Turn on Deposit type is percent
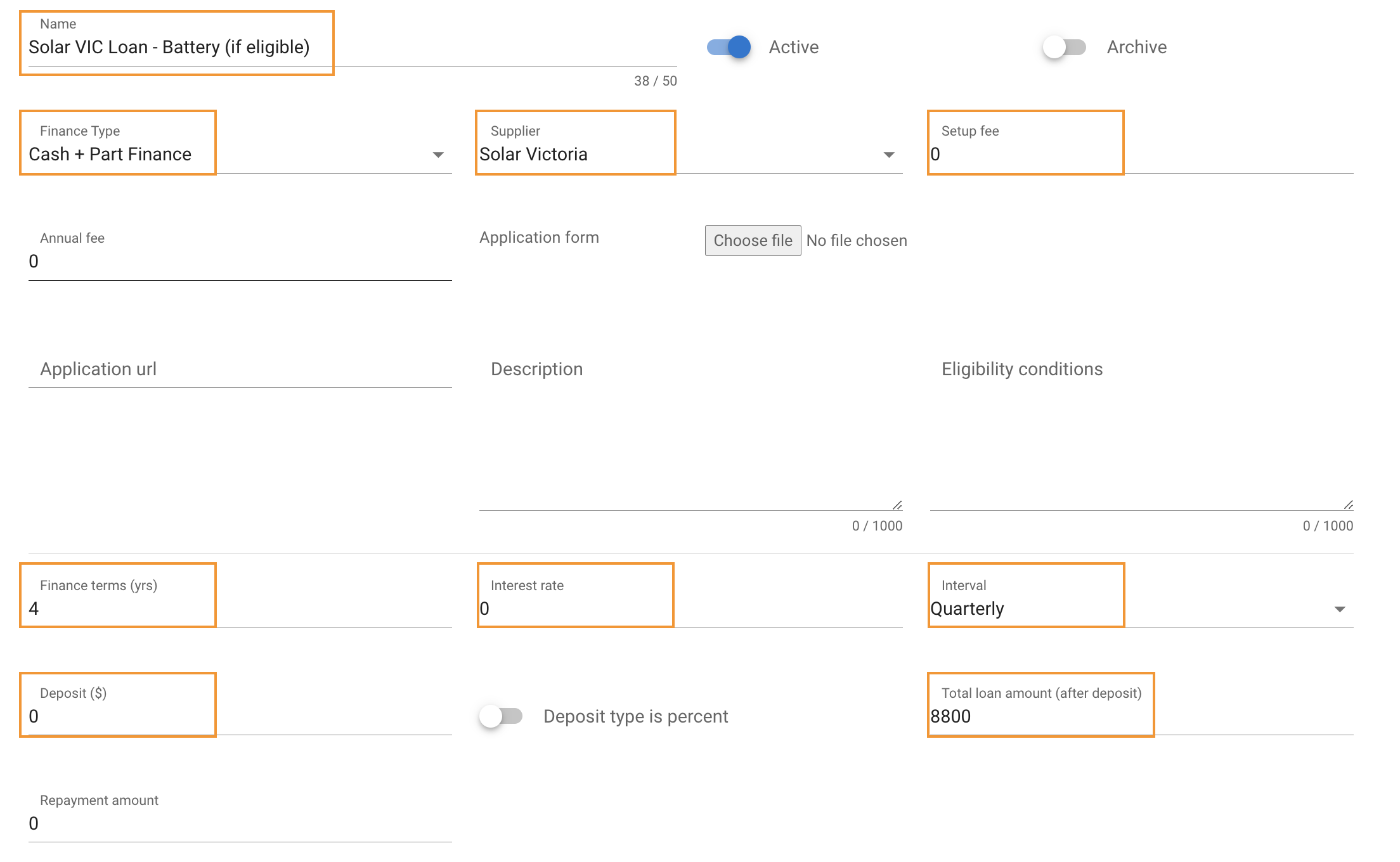Screen dimensions: 1400x862 [x=501, y=716]
